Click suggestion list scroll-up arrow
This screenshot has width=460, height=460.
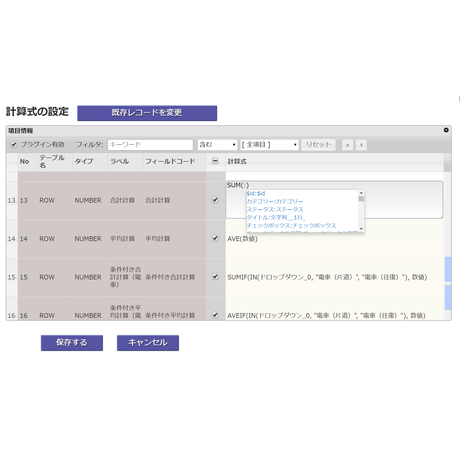(361, 193)
